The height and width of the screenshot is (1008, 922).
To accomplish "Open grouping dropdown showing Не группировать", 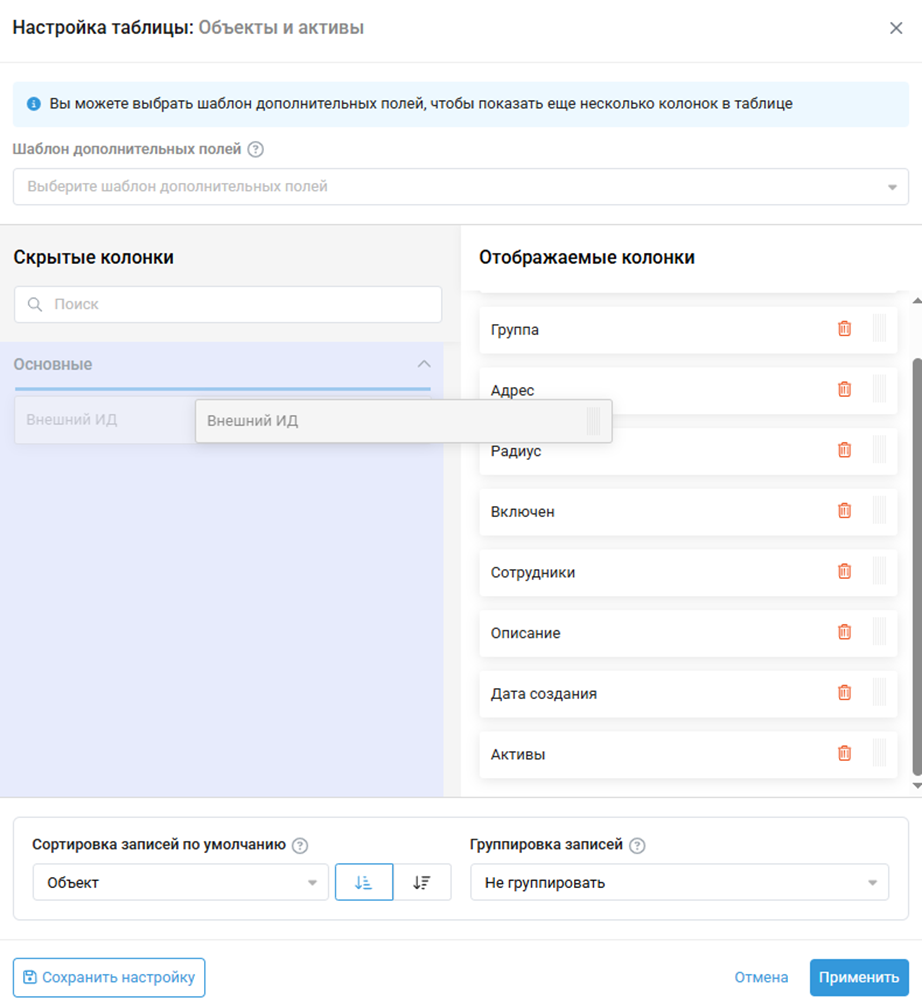I will pos(679,883).
